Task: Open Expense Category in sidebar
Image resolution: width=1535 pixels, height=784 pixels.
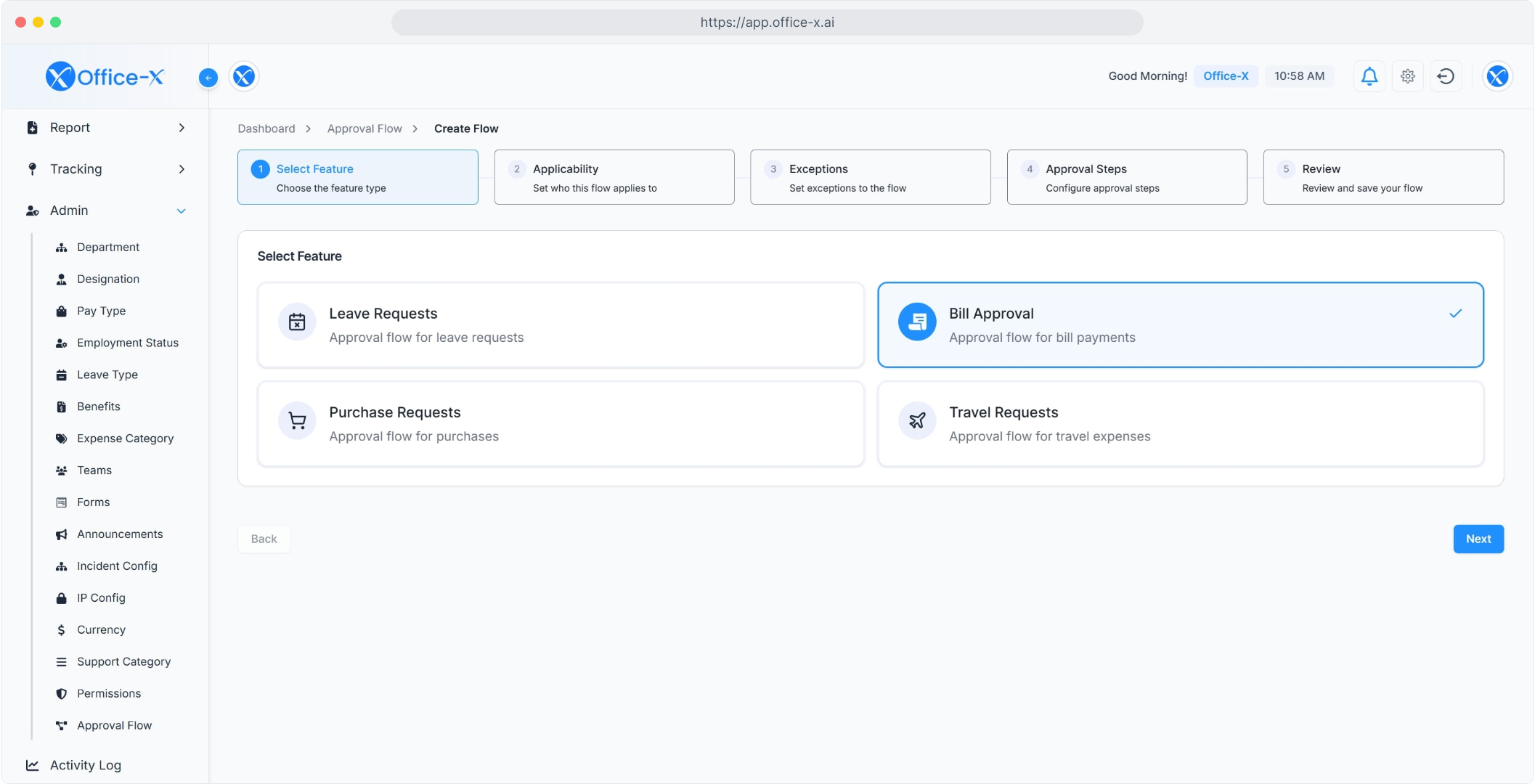Action: coord(125,438)
